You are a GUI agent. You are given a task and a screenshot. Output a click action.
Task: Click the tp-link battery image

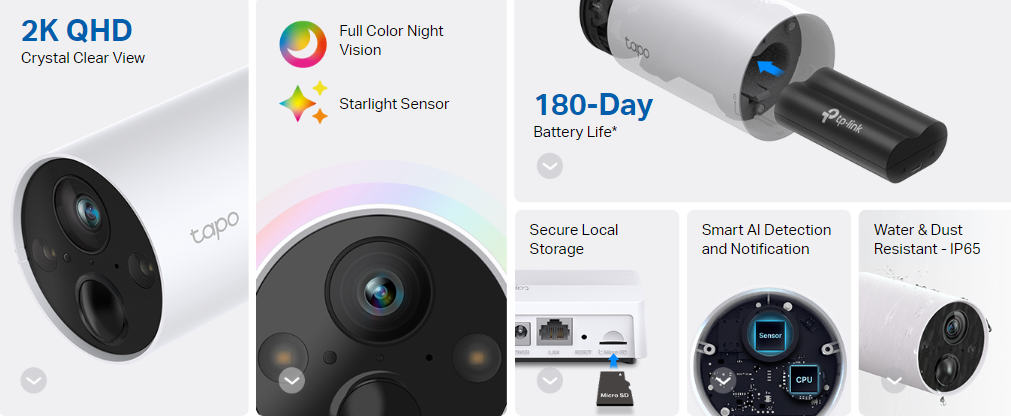pos(859,132)
